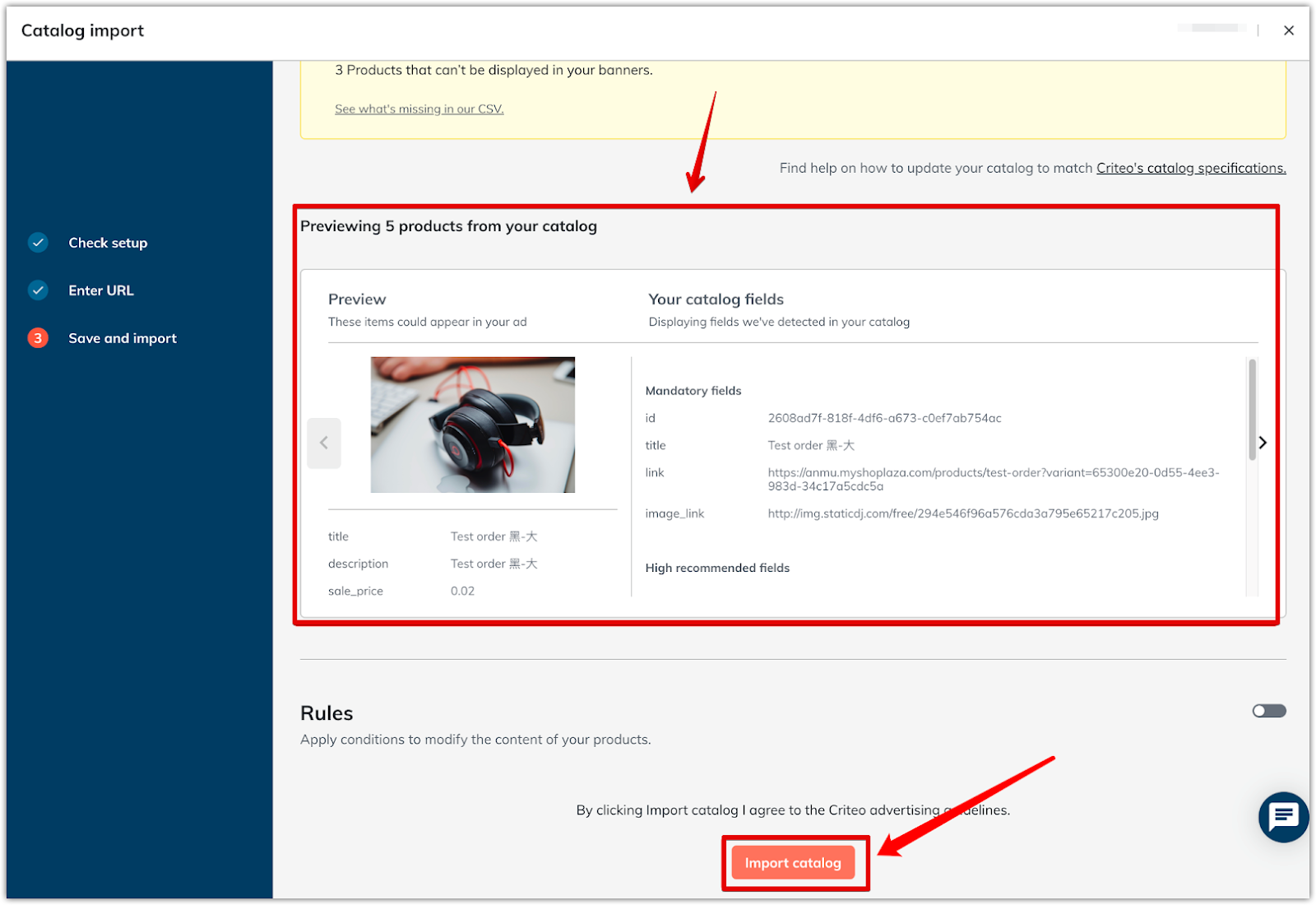Image resolution: width=1316 pixels, height=905 pixels.
Task: Click the Check setup checkmark icon
Action: click(x=38, y=243)
